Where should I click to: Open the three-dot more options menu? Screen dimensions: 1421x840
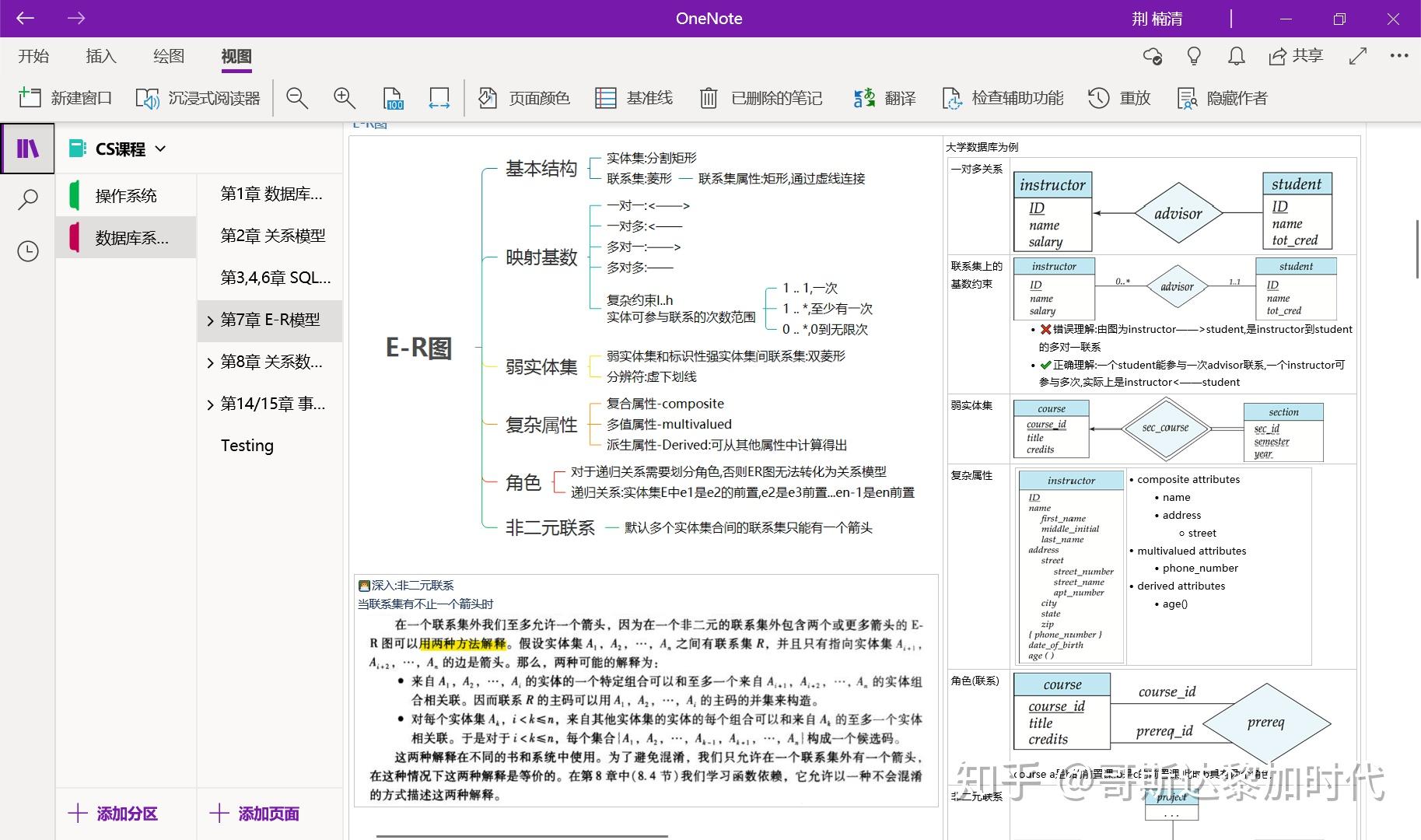[1399, 56]
